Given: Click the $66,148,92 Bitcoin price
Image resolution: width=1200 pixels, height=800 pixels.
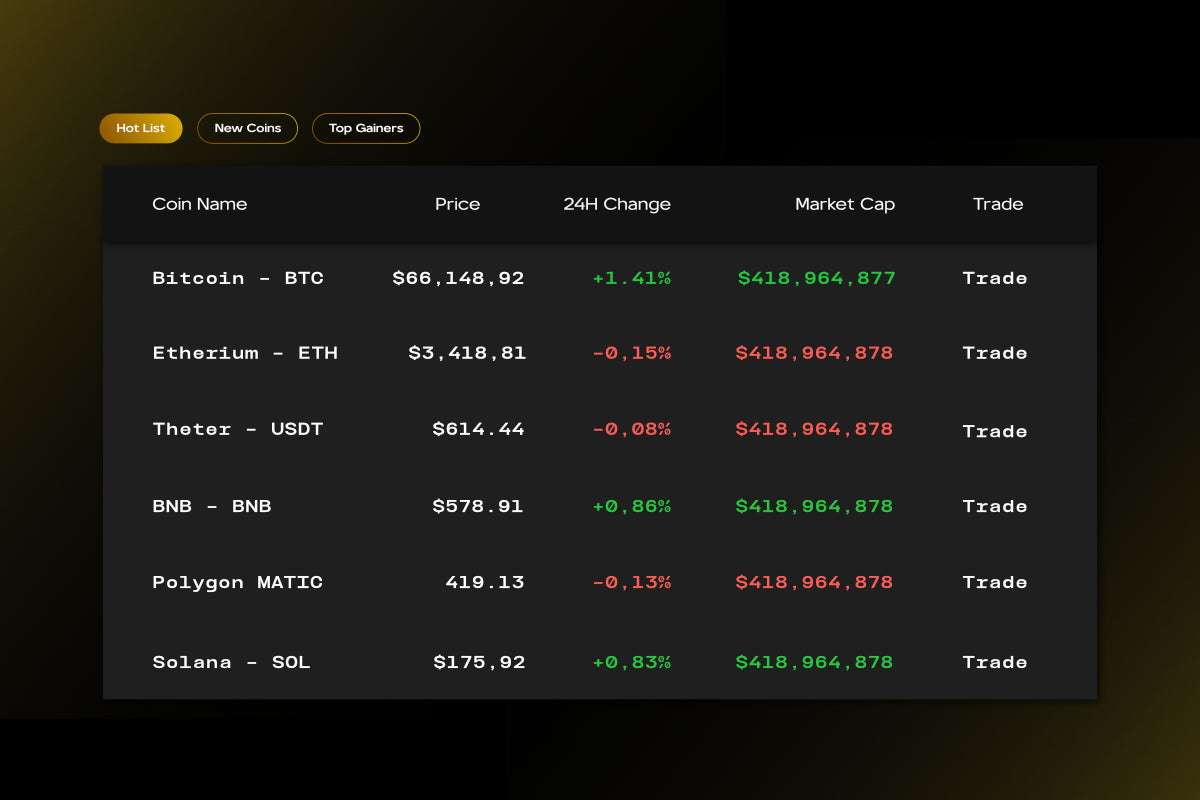Looking at the screenshot, I should [x=458, y=278].
